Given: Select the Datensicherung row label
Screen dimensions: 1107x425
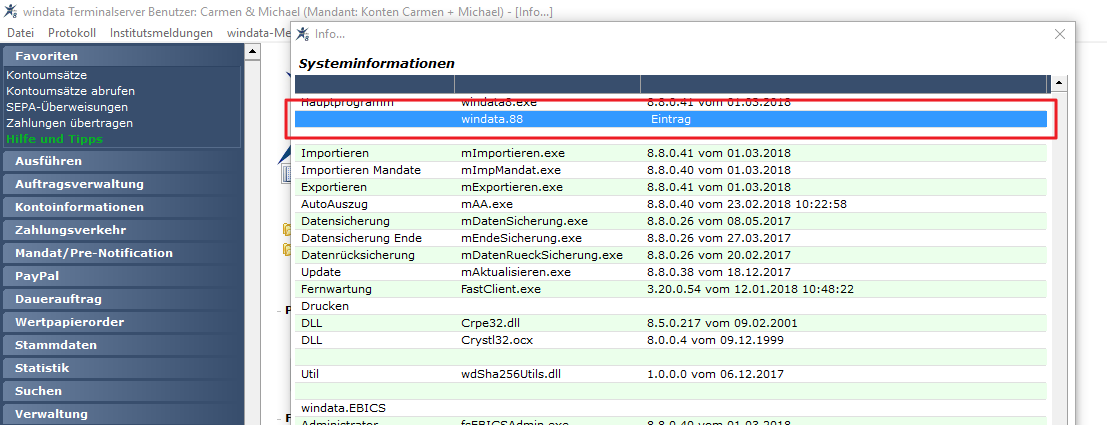Looking at the screenshot, I should pos(345,221).
